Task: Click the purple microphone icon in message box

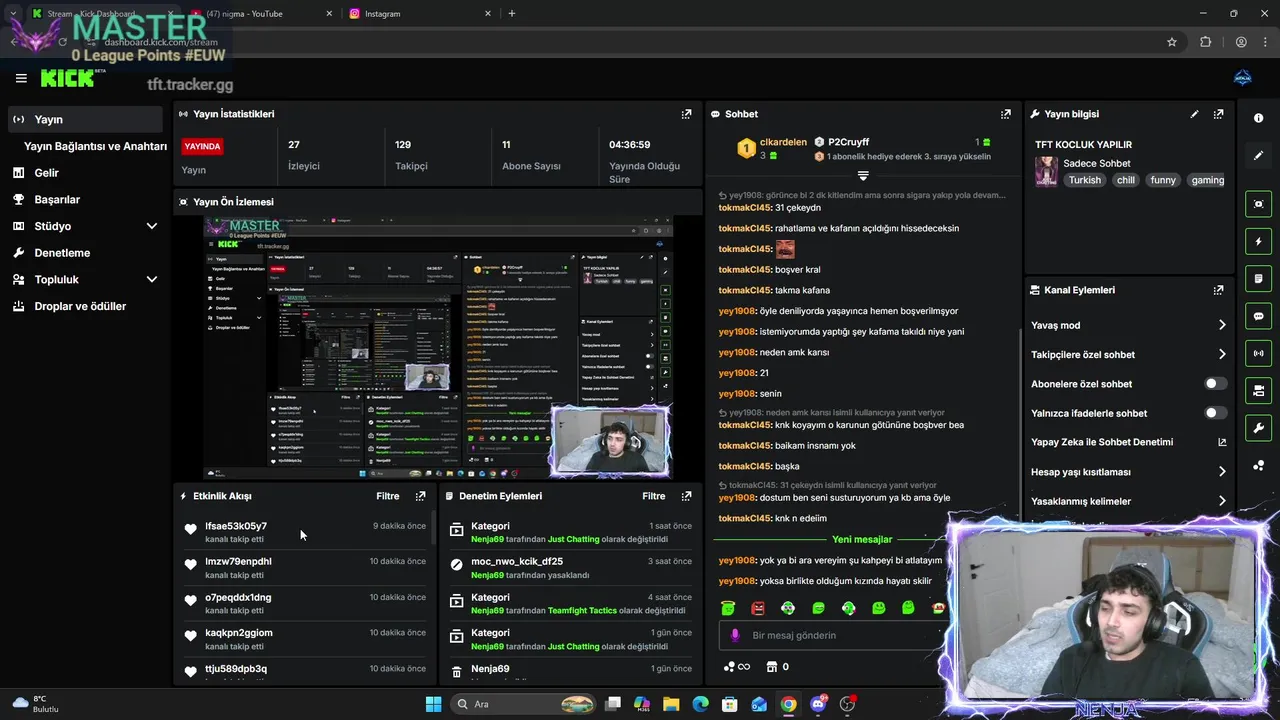Action: point(735,635)
